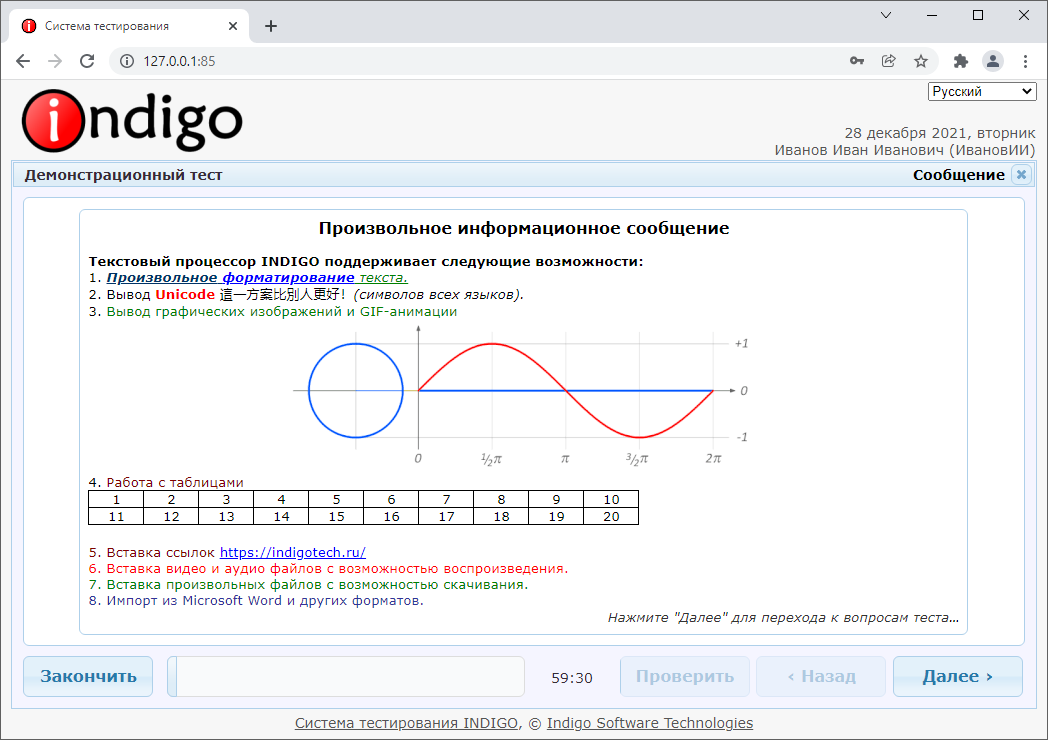Viewport: 1048px width, 740px height.
Task: Click the text 4. Работа с таблицами
Action: click(x=166, y=483)
